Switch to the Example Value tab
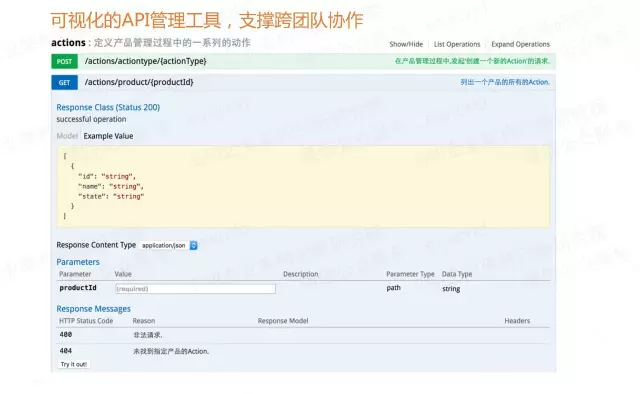Image resolution: width=640 pixels, height=394 pixels. pyautogui.click(x=108, y=136)
